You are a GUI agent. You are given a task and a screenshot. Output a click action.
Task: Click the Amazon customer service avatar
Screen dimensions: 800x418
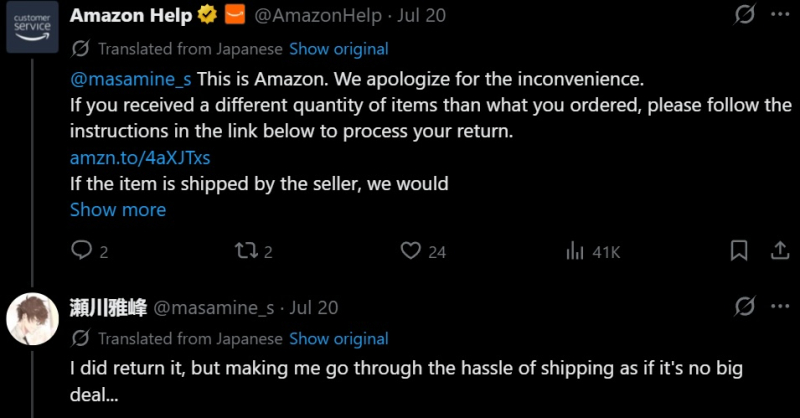point(32,27)
